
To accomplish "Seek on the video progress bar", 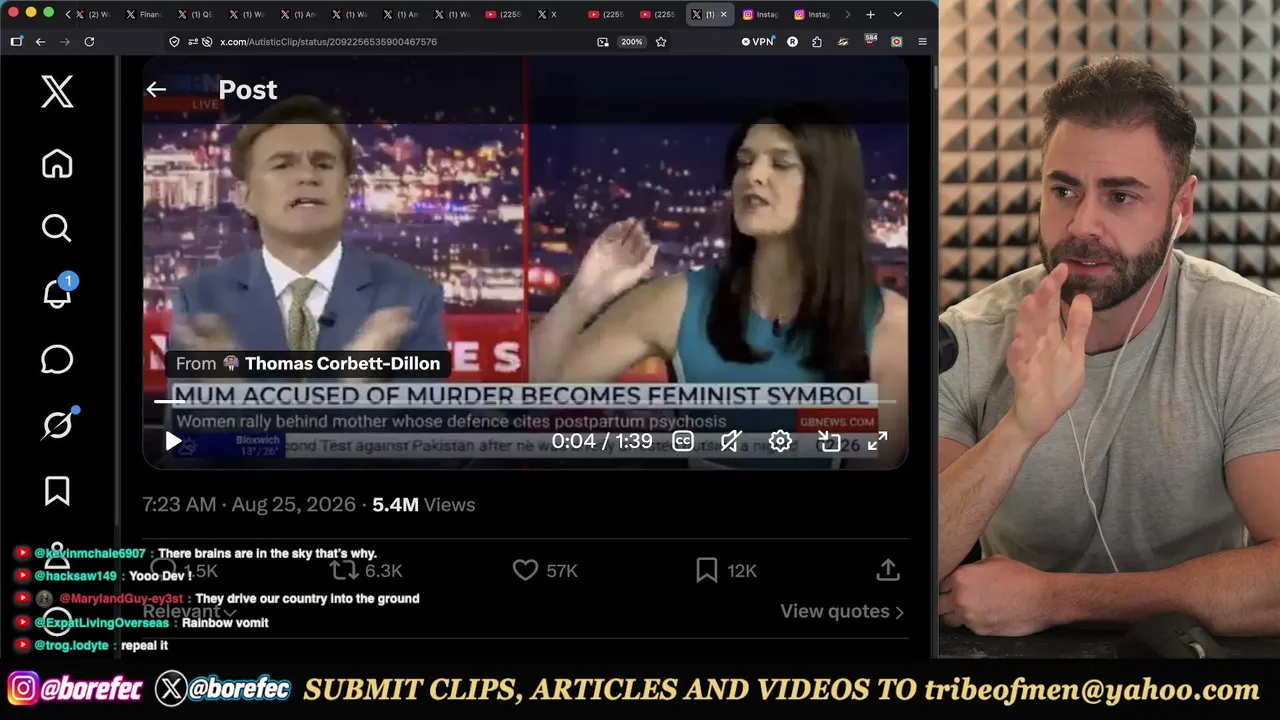I will tap(525, 402).
